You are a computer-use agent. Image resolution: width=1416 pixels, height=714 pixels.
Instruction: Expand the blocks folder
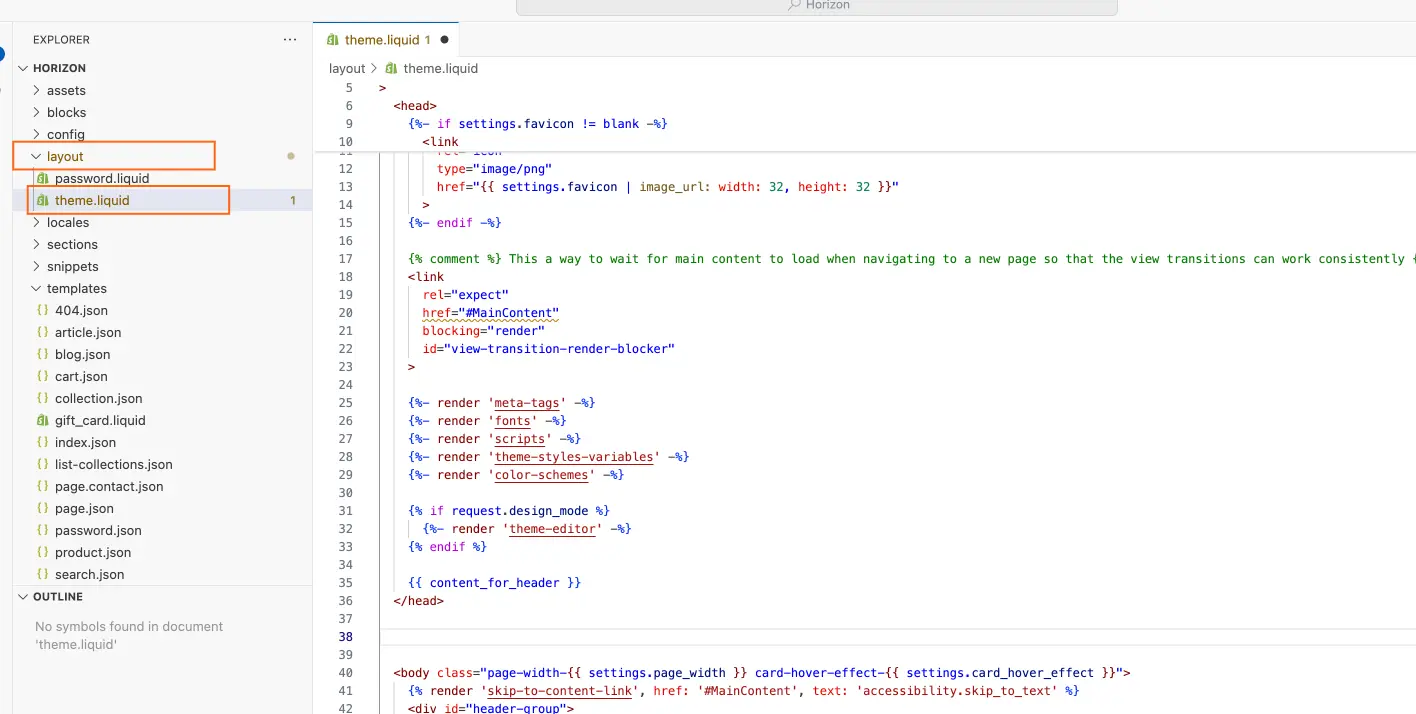tap(66, 112)
